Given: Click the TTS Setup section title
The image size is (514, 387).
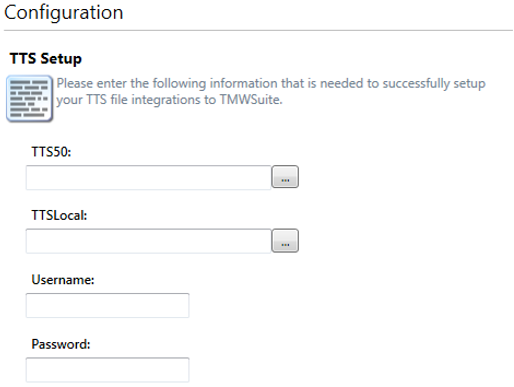Looking at the screenshot, I should (46, 59).
